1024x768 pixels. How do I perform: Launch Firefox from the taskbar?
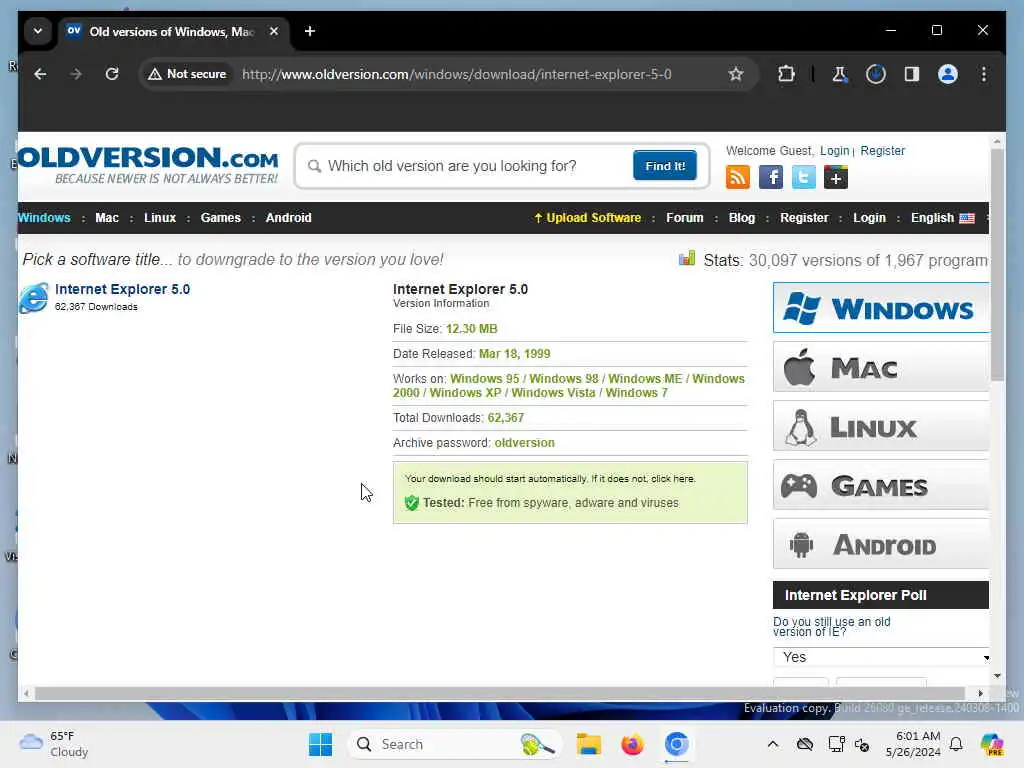point(632,744)
